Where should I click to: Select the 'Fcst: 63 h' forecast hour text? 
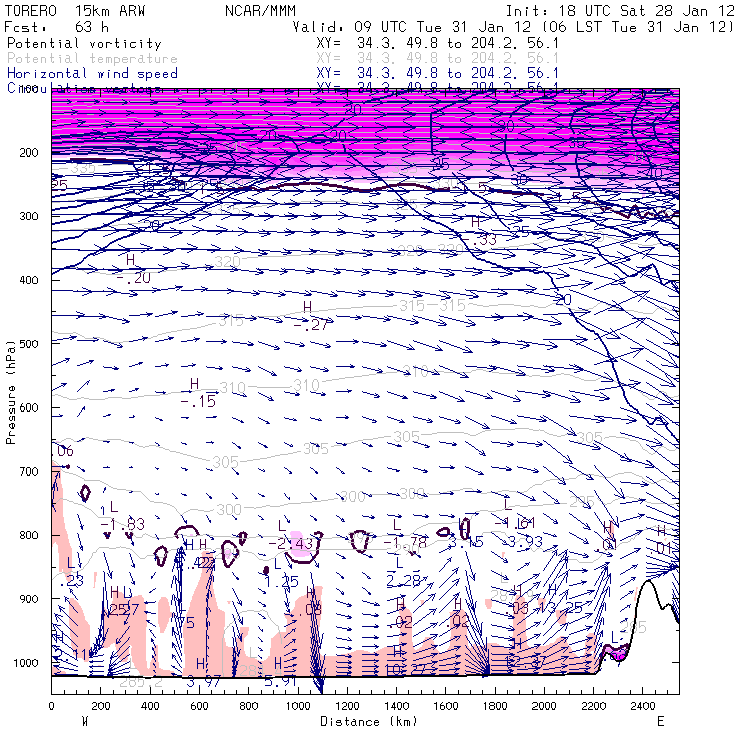[57, 26]
